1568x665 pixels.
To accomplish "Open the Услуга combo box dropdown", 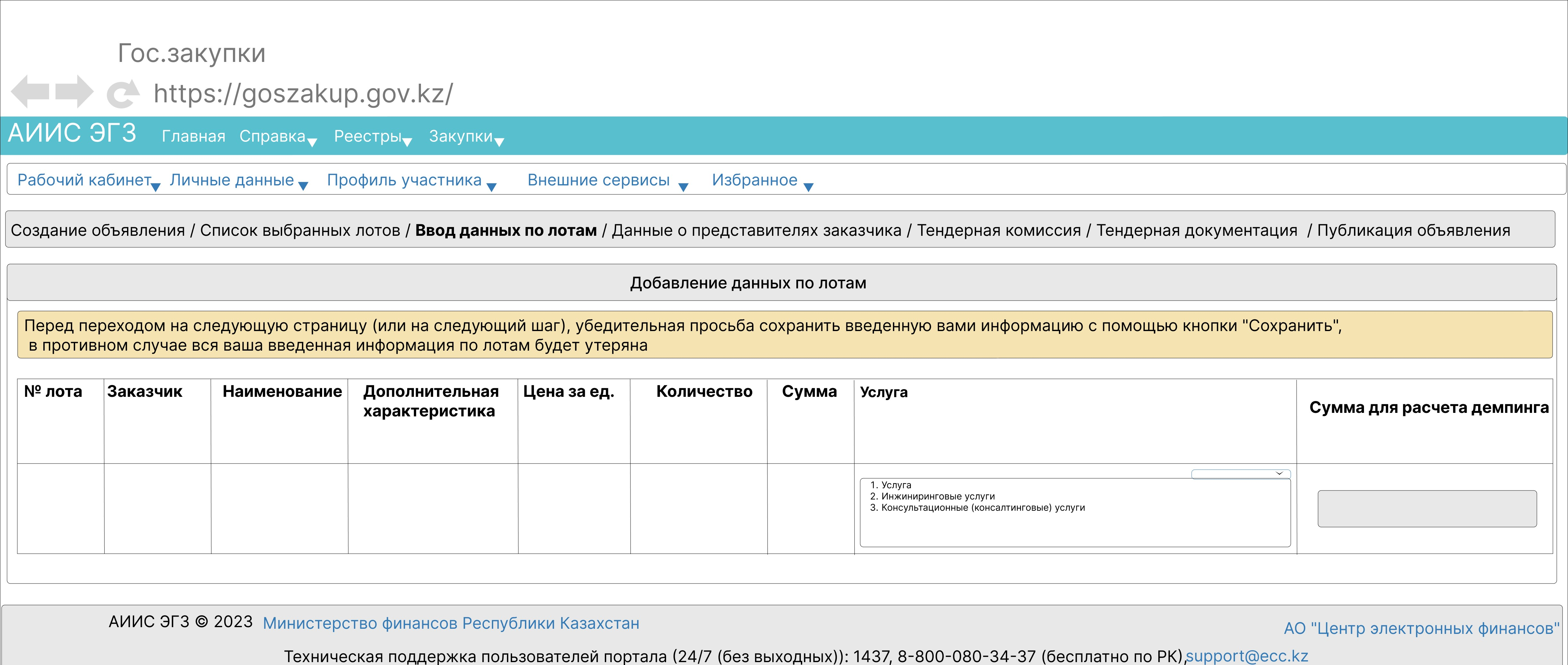I will click(1240, 473).
